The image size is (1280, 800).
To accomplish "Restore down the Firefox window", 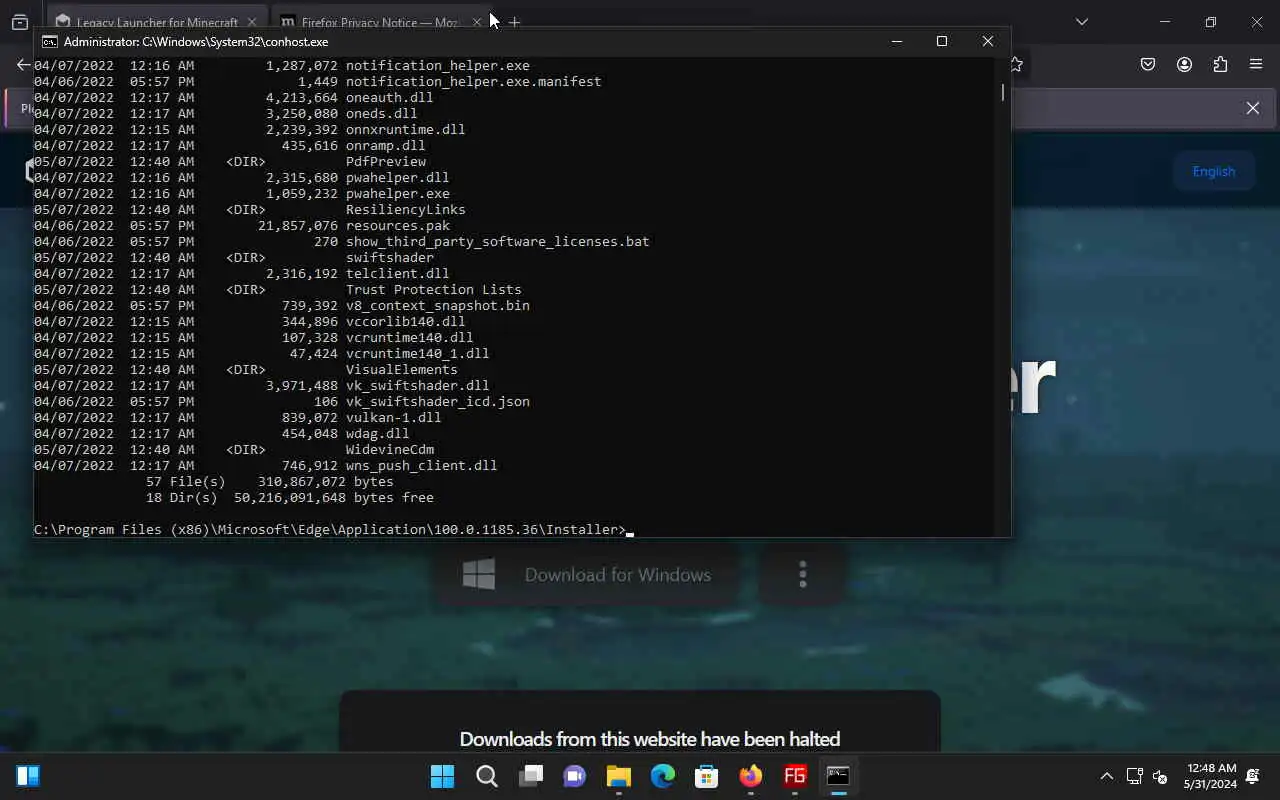I will pos(1210,22).
